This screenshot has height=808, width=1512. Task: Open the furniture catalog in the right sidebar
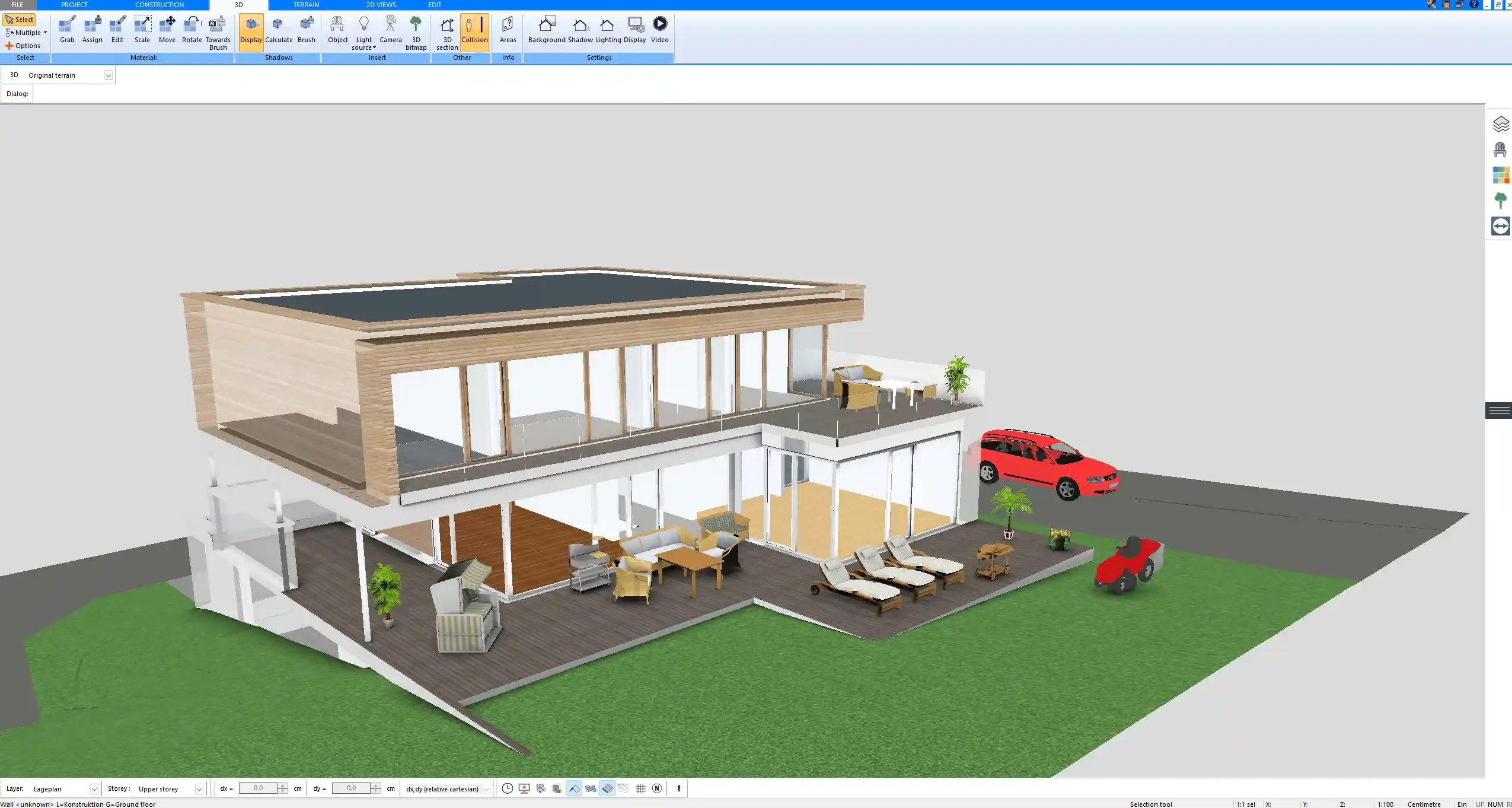(1501, 149)
